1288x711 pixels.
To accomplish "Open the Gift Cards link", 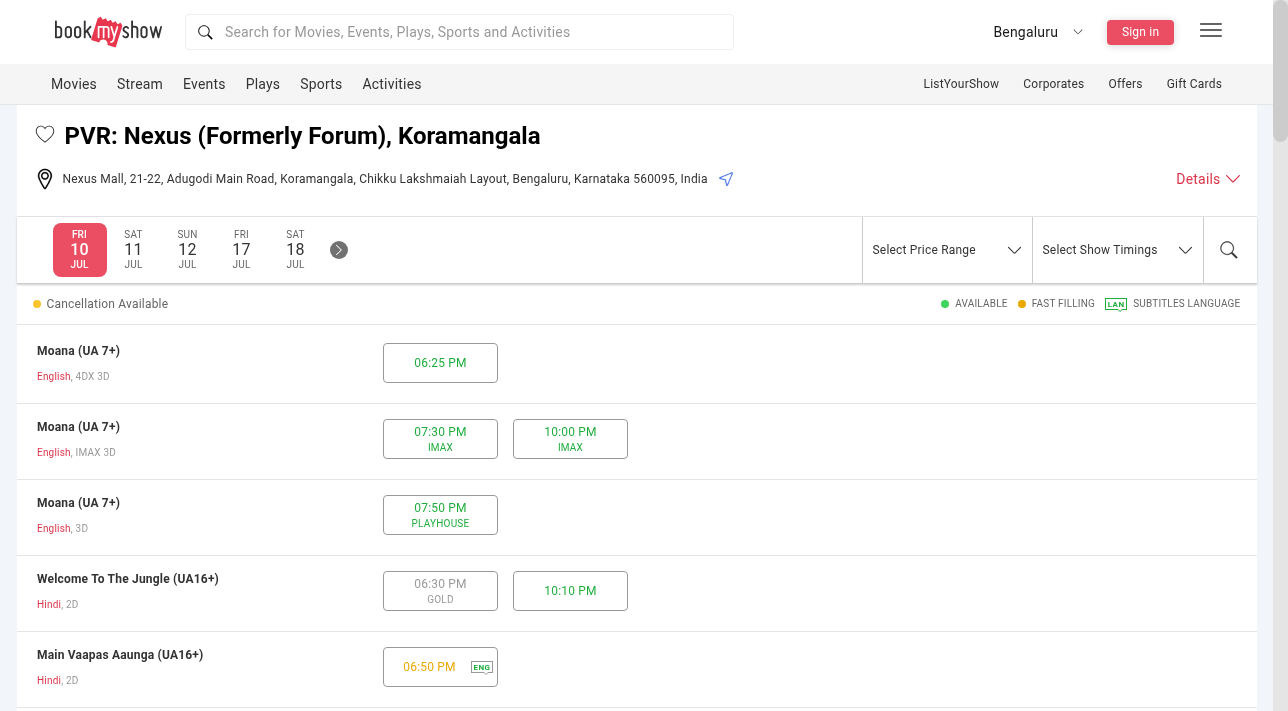I will [1194, 84].
